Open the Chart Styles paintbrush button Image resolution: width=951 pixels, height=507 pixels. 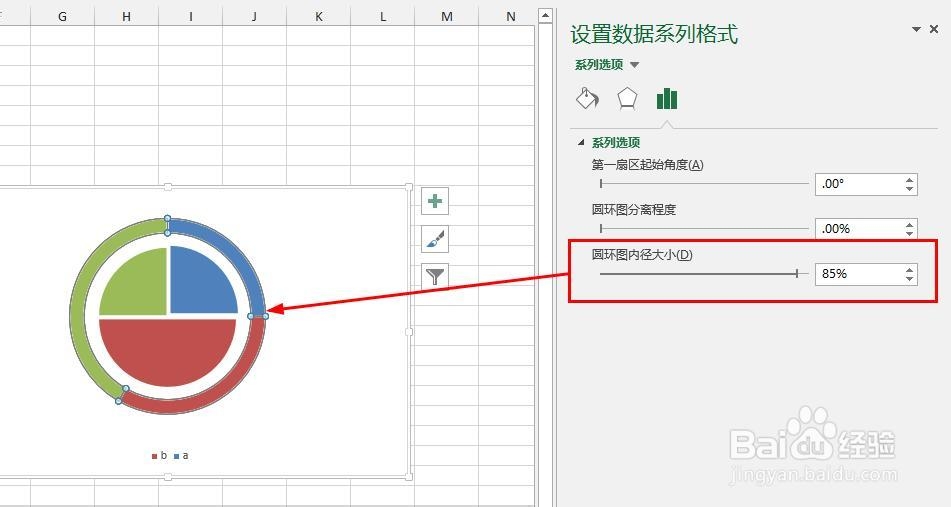click(435, 239)
